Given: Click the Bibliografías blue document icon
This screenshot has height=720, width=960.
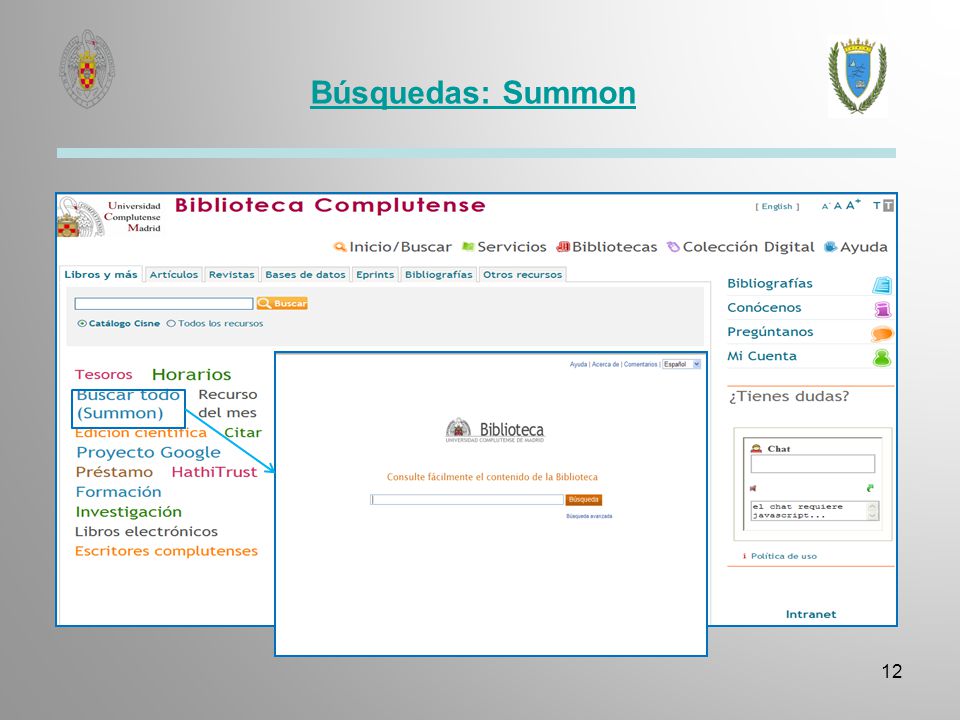Looking at the screenshot, I should (882, 285).
